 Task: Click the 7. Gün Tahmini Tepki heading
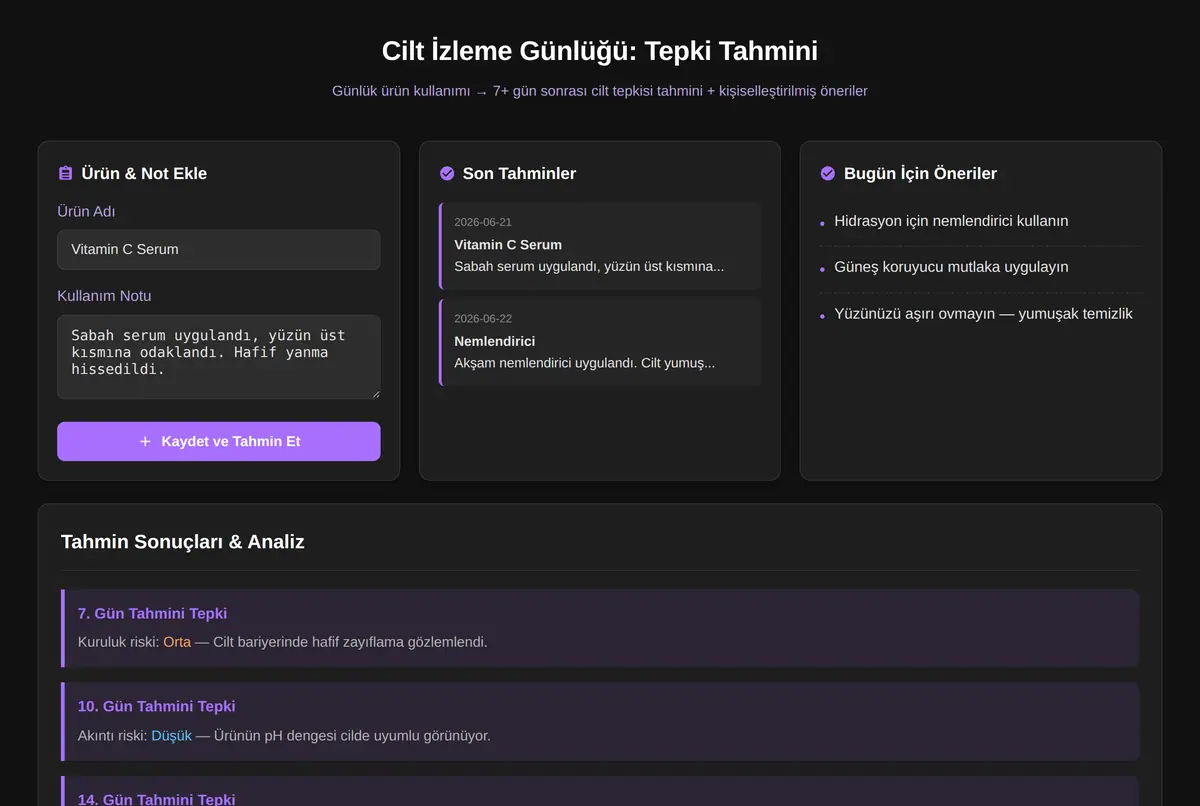[x=152, y=613]
